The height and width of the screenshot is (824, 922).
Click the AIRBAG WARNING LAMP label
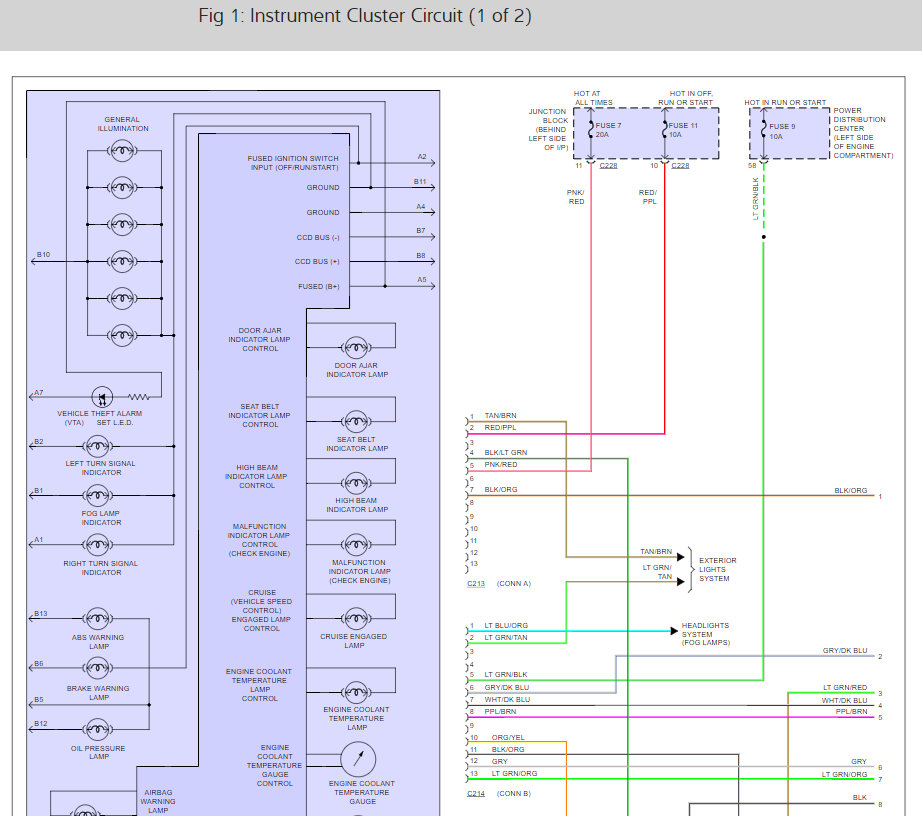pos(158,801)
